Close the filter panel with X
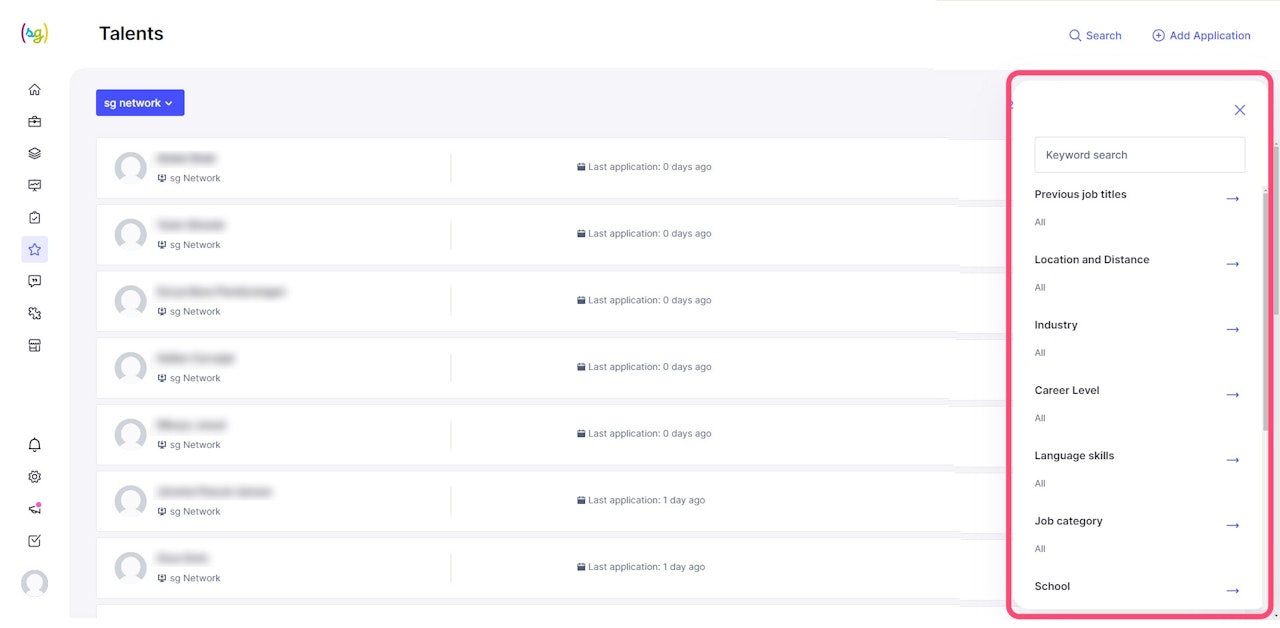 (1240, 110)
